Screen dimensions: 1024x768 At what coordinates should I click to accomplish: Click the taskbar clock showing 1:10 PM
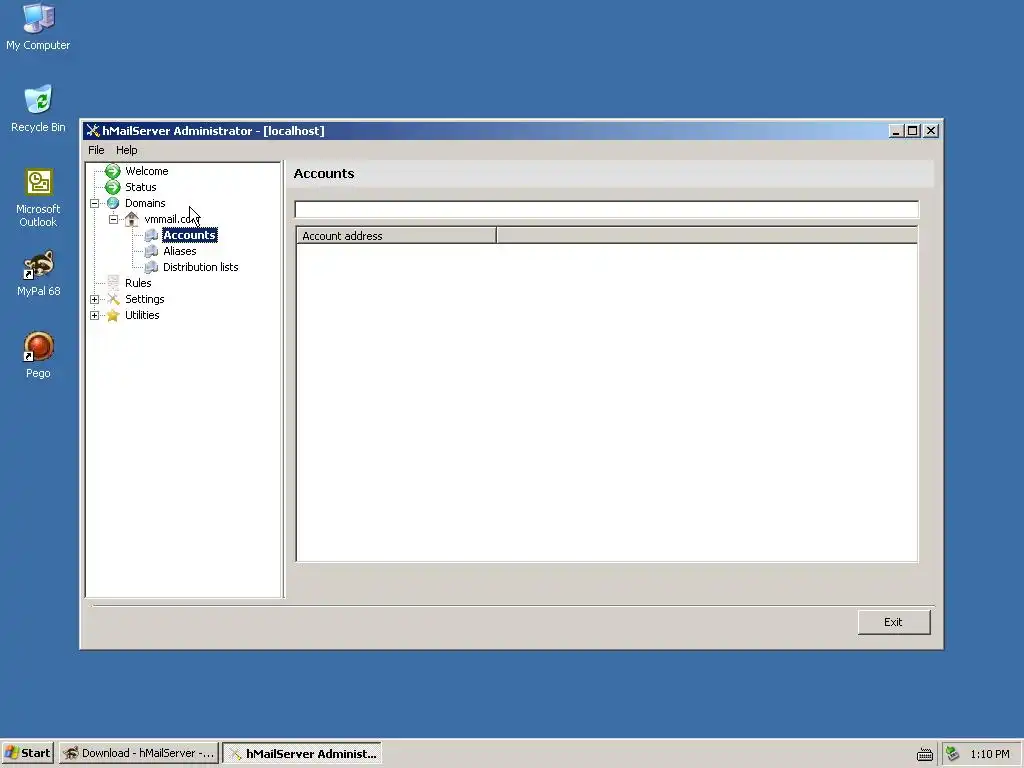pyautogui.click(x=989, y=754)
